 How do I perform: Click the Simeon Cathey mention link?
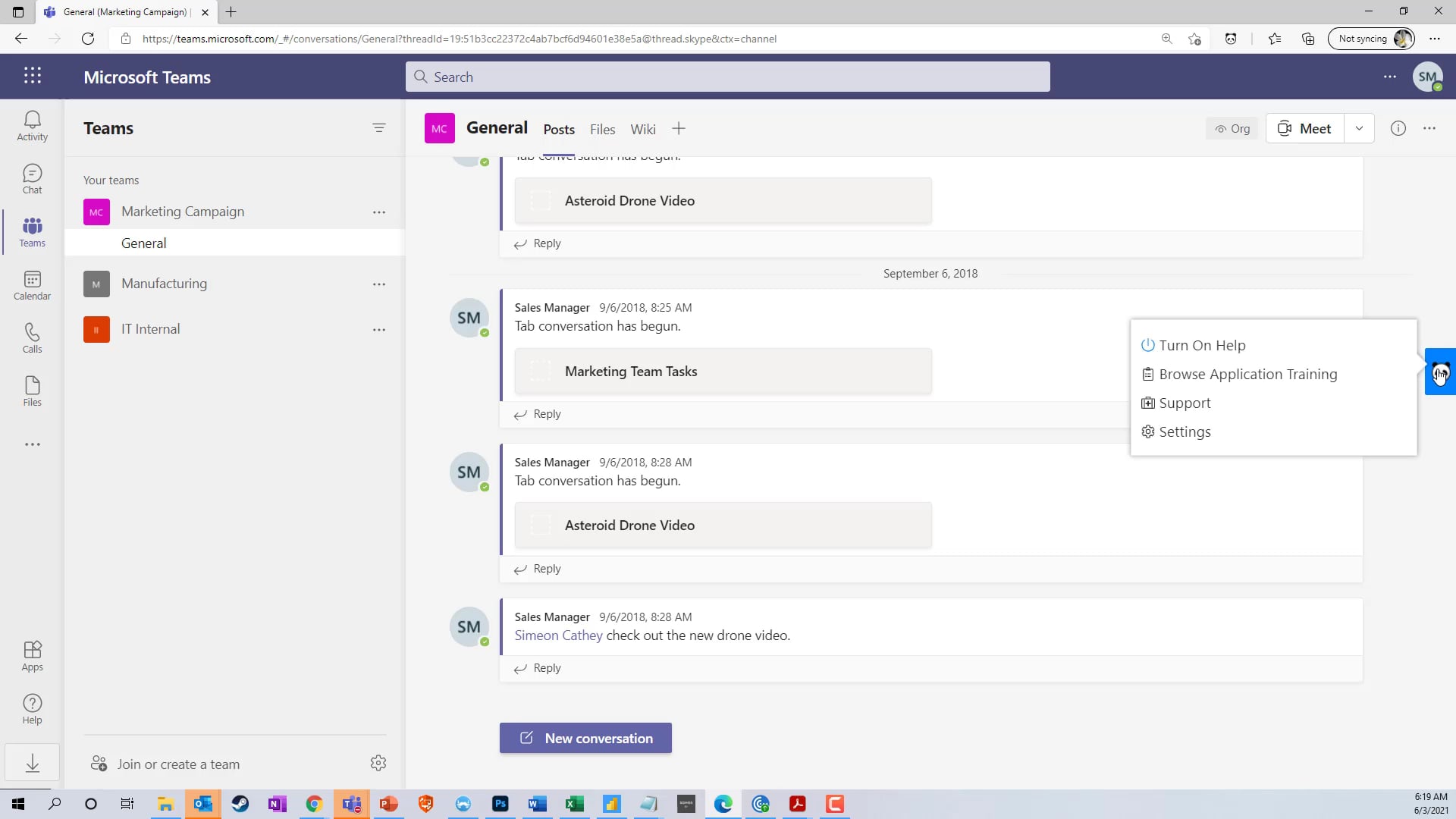(x=558, y=635)
